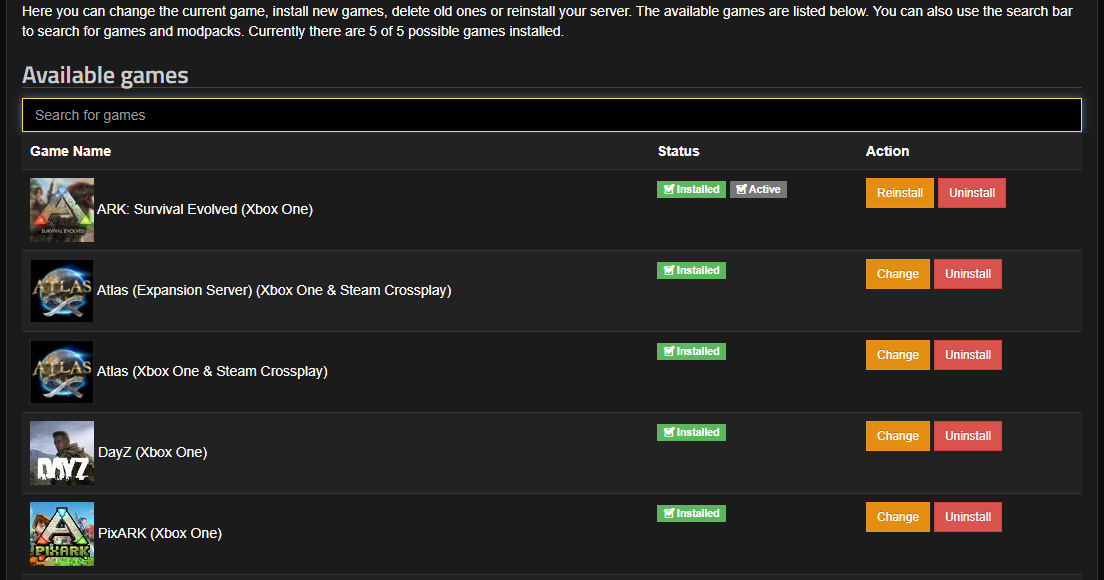The height and width of the screenshot is (580, 1104).
Task: Reinstall ARK: Survival Evolved
Action: (899, 193)
